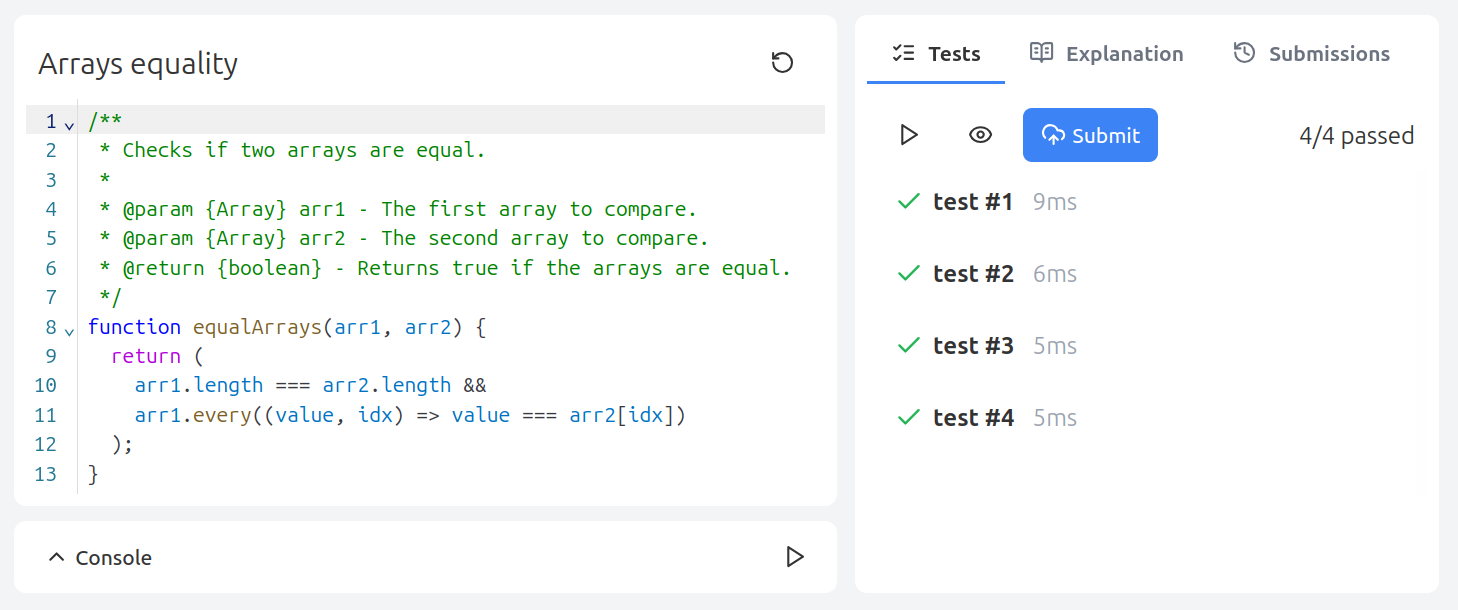This screenshot has width=1458, height=610.
Task: Click the checklist icon in the Tests tab
Action: coord(904,53)
